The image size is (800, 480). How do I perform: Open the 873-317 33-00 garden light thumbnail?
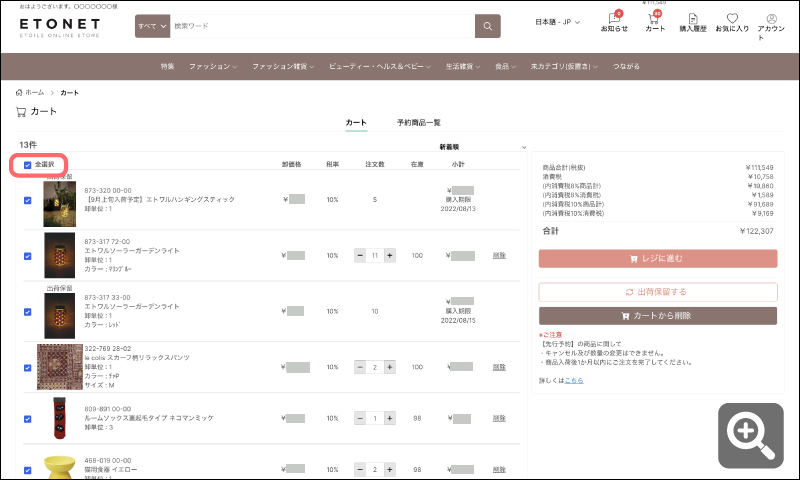click(59, 315)
